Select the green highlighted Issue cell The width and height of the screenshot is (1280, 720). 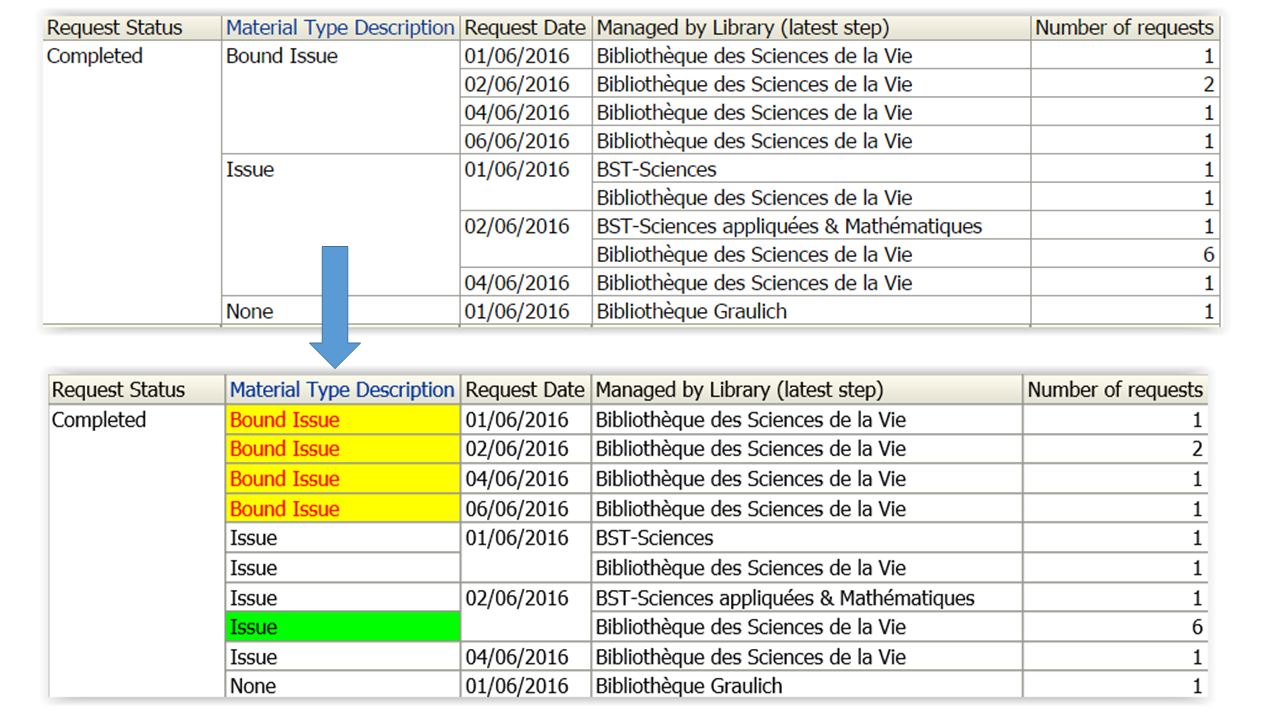[342, 627]
